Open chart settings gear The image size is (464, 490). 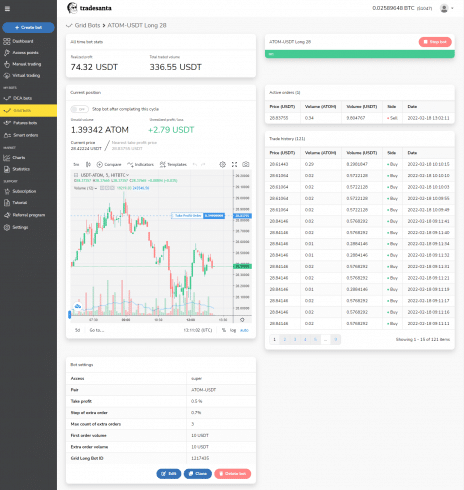click(x=223, y=164)
